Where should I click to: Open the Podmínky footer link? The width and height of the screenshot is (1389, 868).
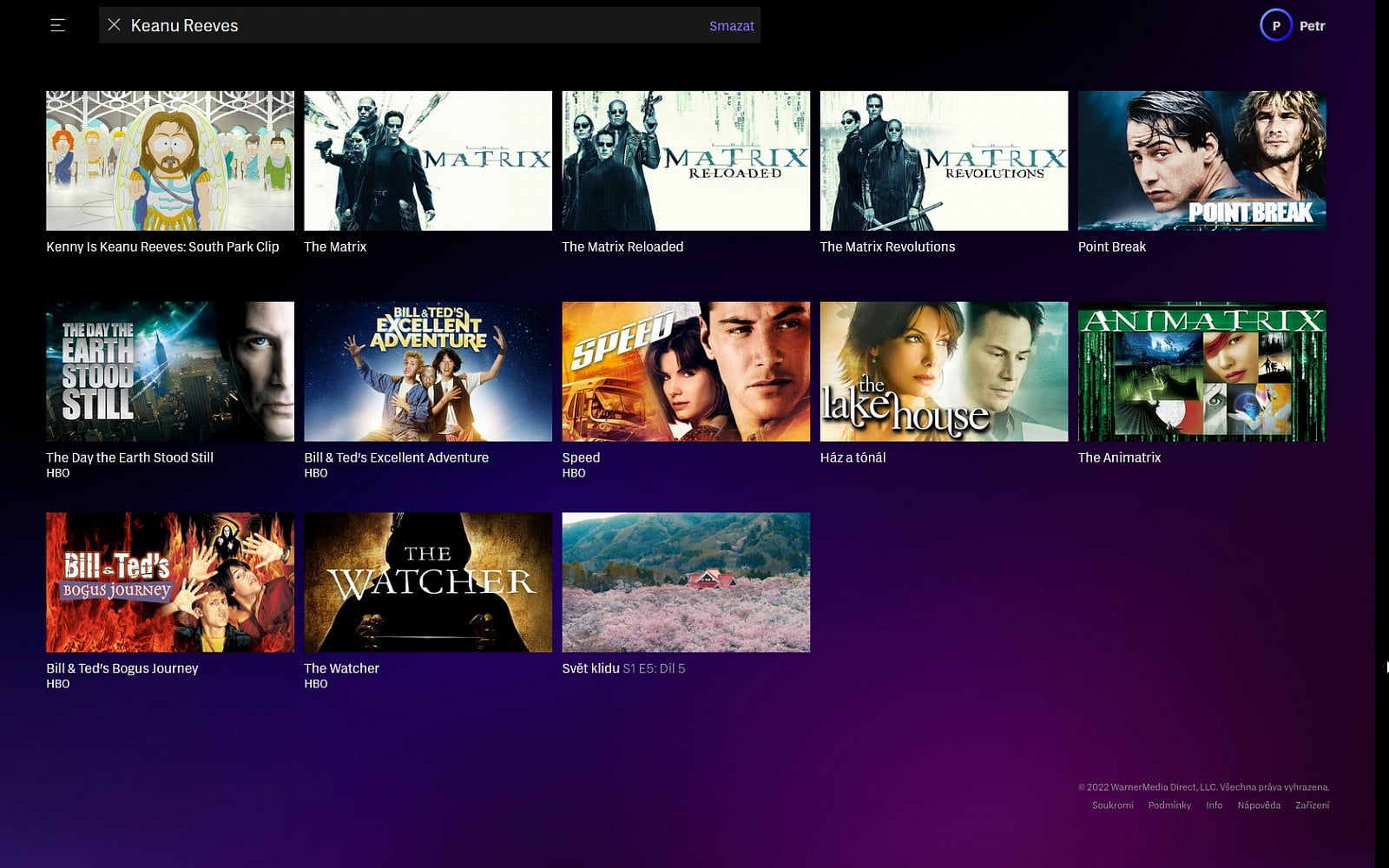(1169, 806)
